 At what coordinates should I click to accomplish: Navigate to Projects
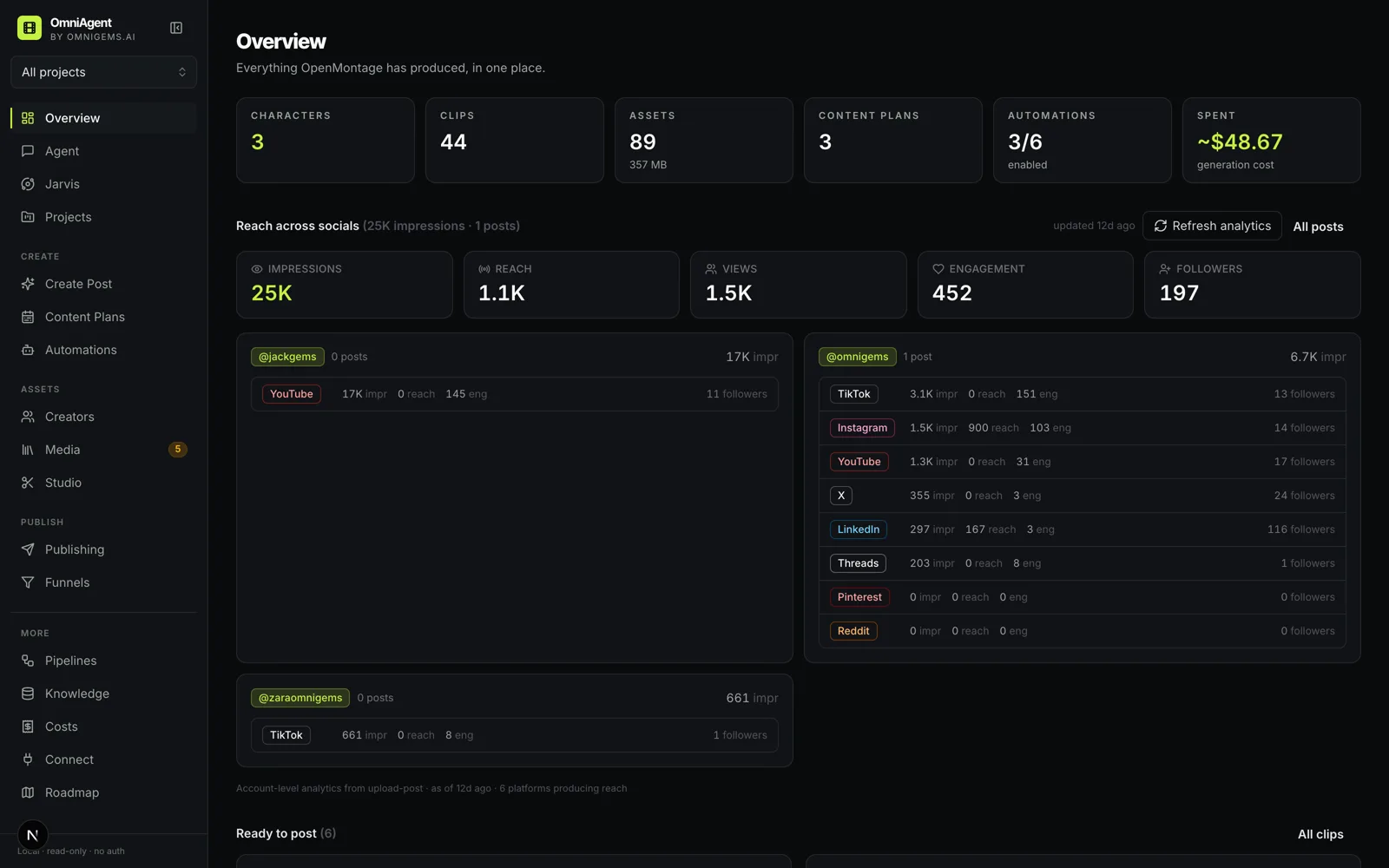coord(103,217)
